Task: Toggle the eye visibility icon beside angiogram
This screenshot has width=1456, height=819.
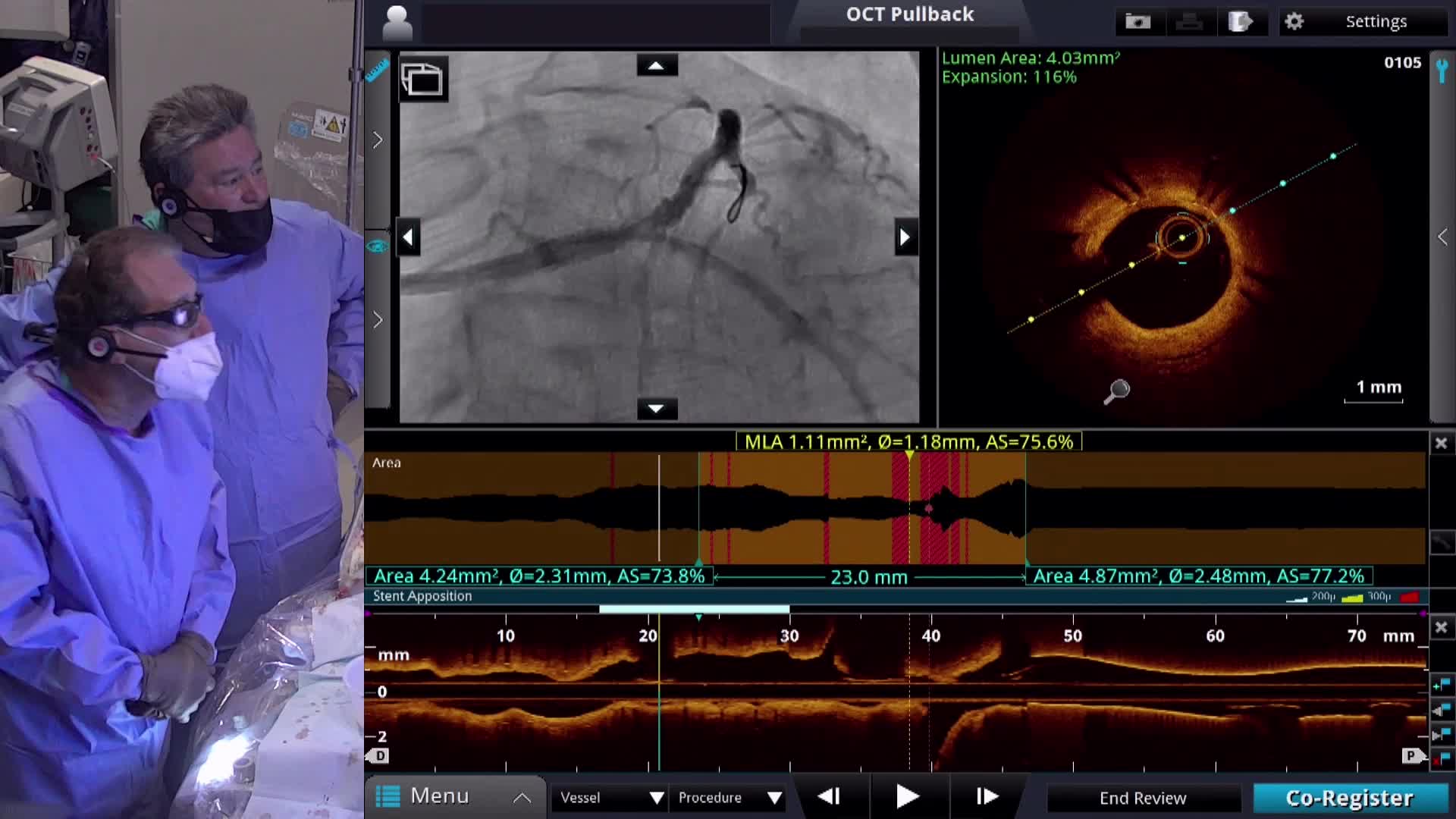Action: (x=377, y=246)
